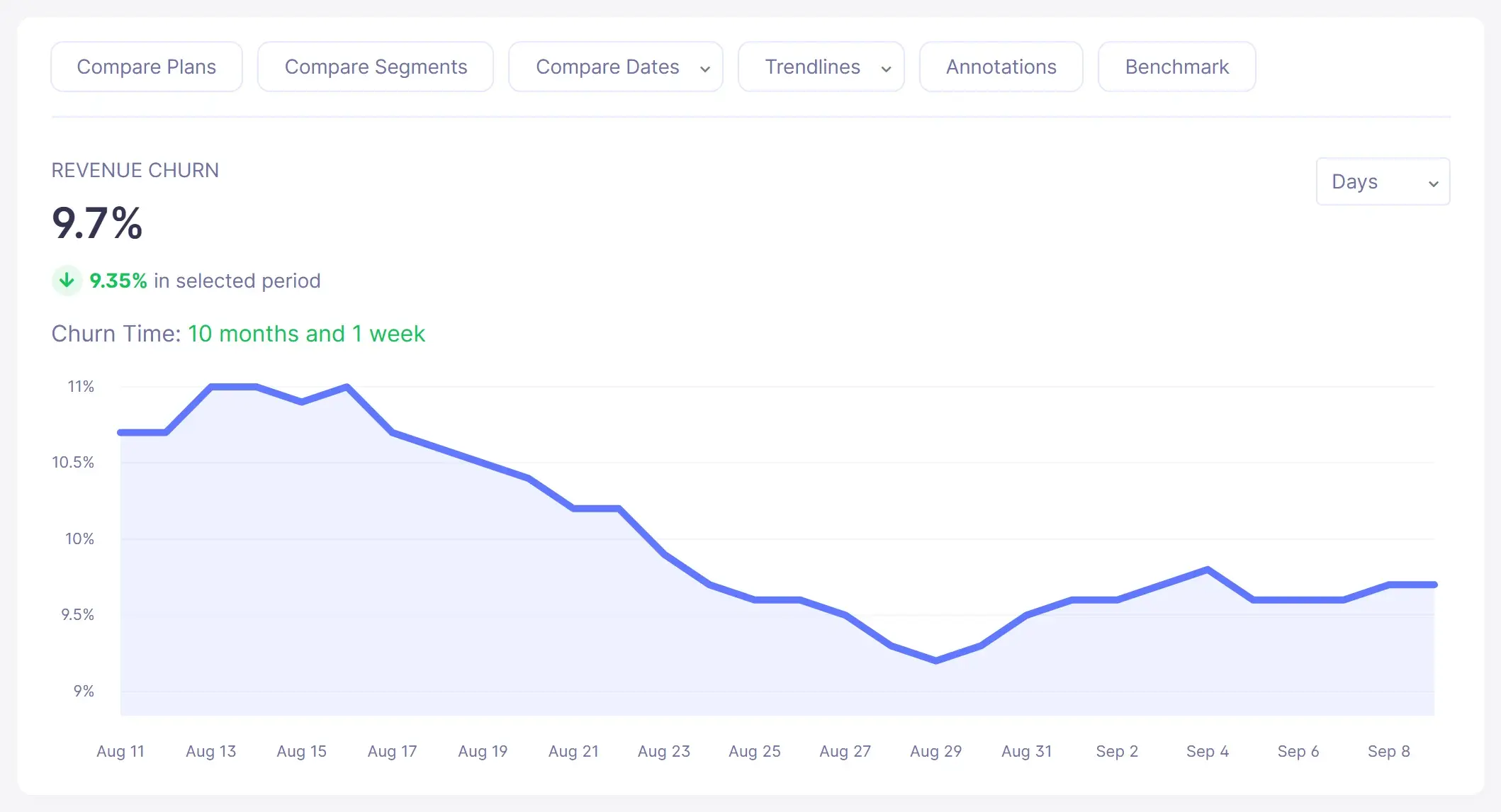Viewport: 1501px width, 812px height.
Task: Open Annotations
Action: tap(1001, 67)
